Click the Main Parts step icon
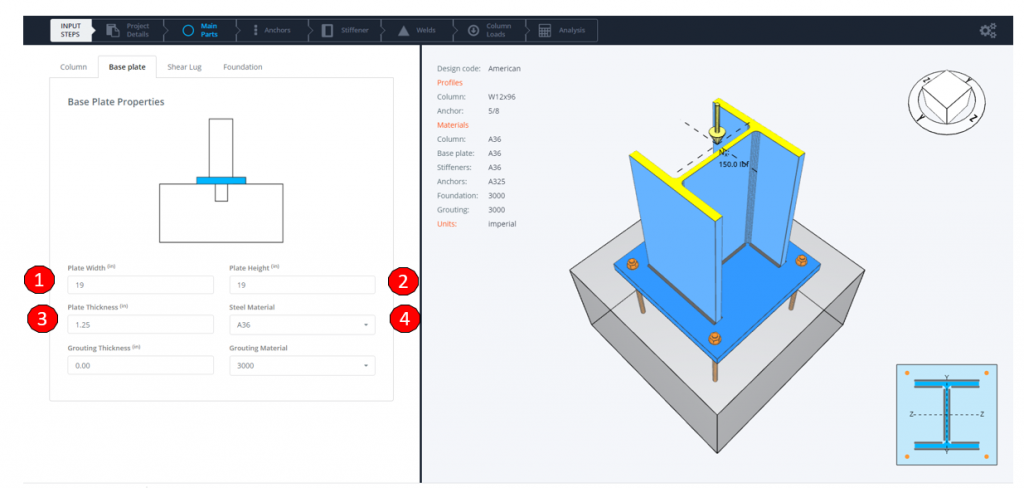This screenshot has height=488, width=1024. tap(187, 30)
